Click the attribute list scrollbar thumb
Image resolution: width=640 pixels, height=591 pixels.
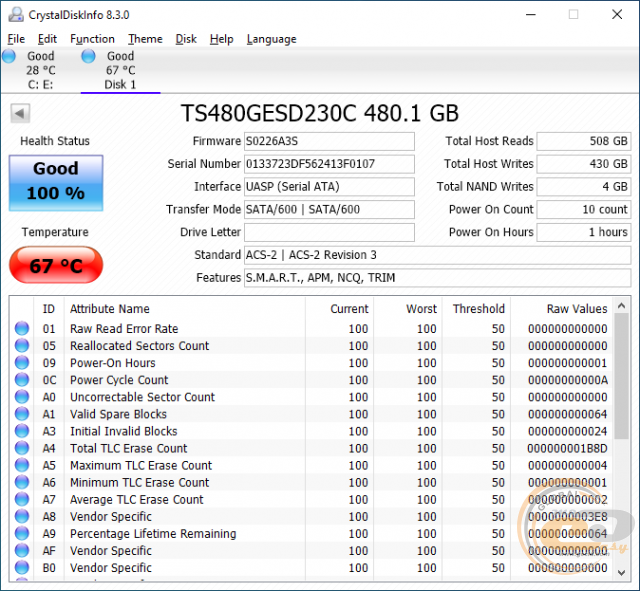click(x=622, y=376)
